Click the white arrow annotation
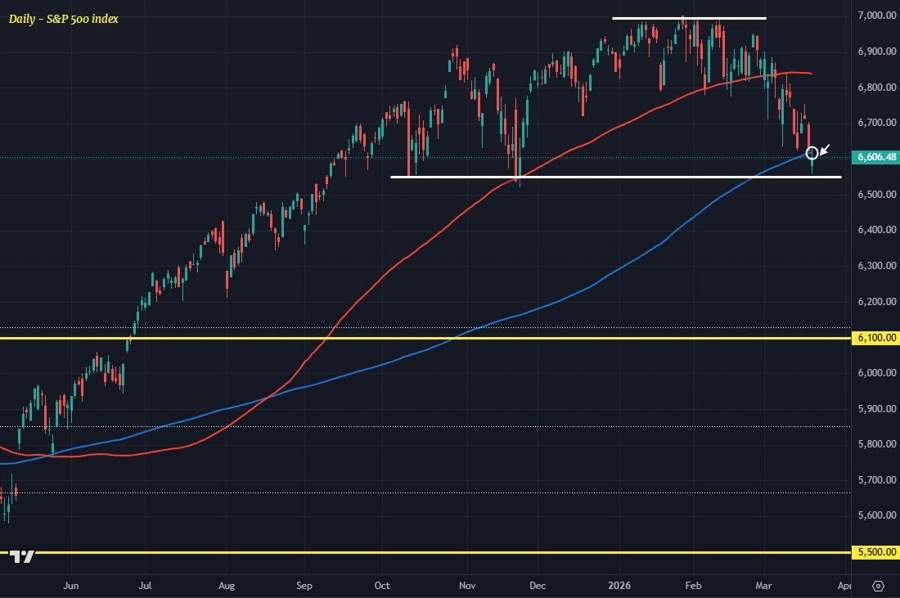900x598 pixels. coord(826,148)
